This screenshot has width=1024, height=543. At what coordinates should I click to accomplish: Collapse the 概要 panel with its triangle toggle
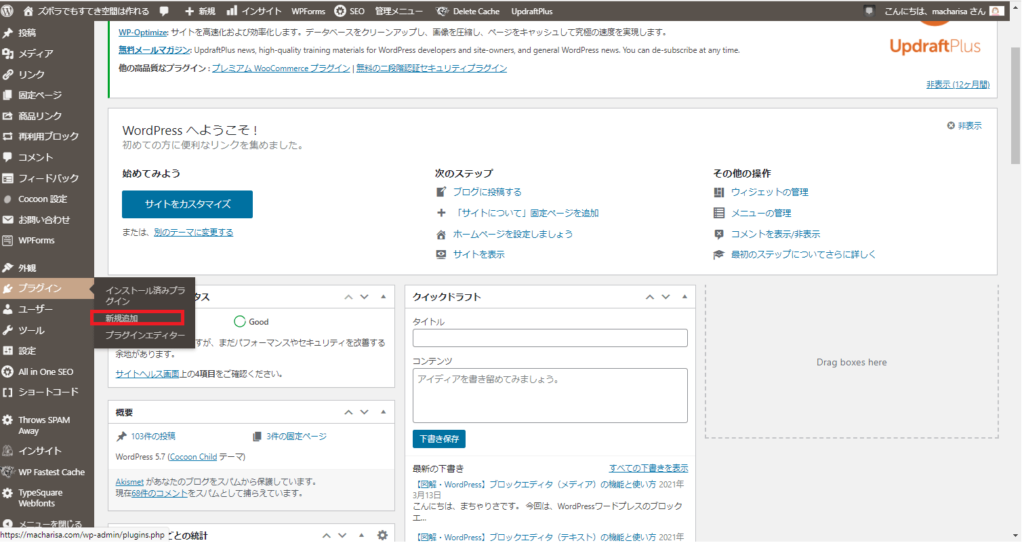(383, 412)
